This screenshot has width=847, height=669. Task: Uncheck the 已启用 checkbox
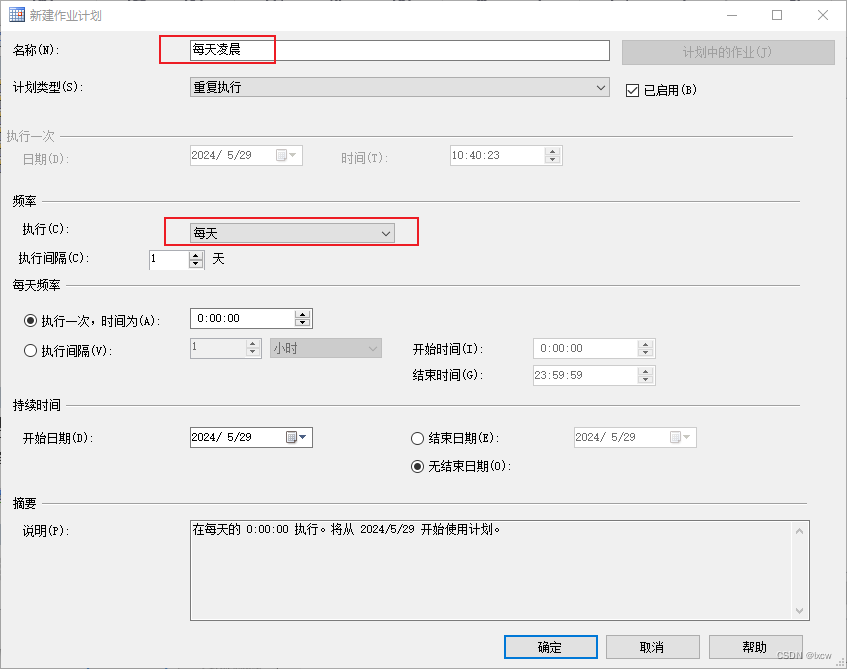point(633,89)
